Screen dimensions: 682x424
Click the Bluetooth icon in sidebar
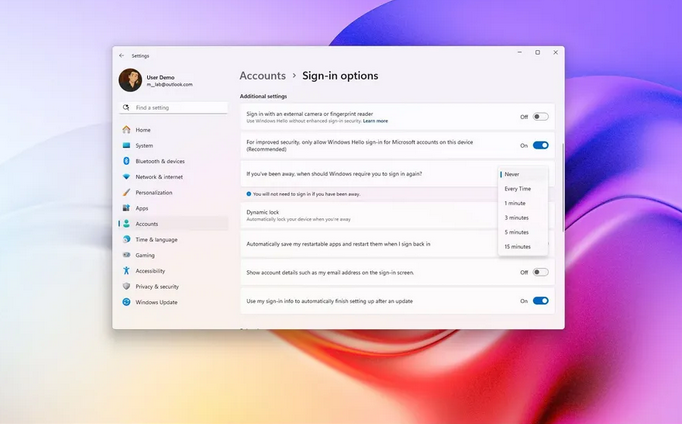tap(126, 161)
